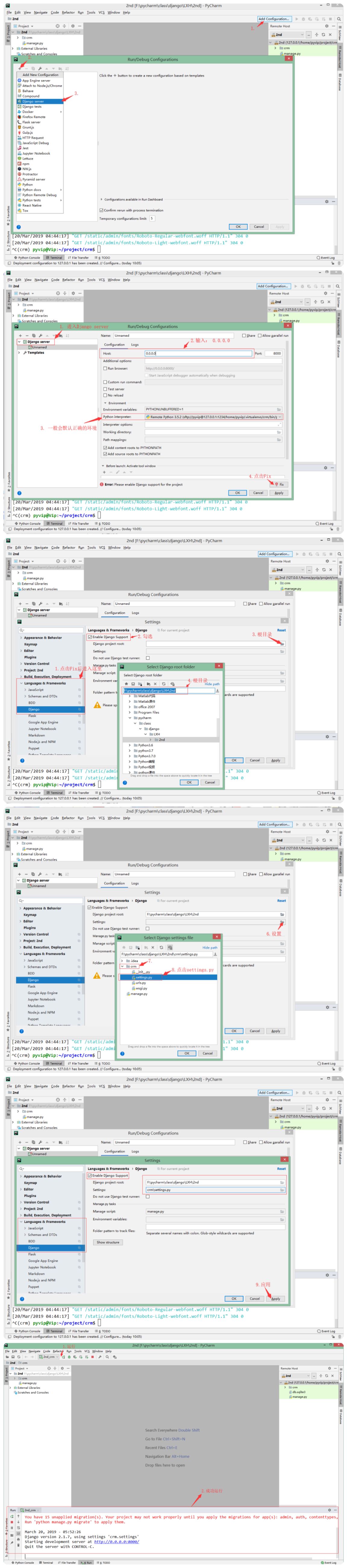Toggle Add source roots to PYTHONPATH
The image size is (347, 1568).
pyautogui.click(x=105, y=453)
